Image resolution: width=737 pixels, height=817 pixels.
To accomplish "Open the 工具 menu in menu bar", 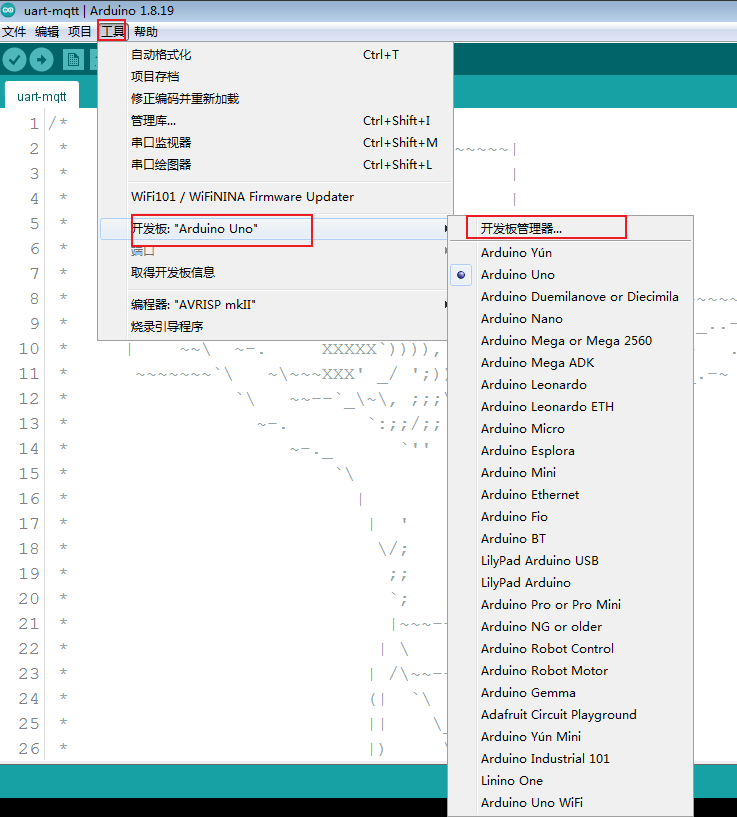I will [x=112, y=32].
